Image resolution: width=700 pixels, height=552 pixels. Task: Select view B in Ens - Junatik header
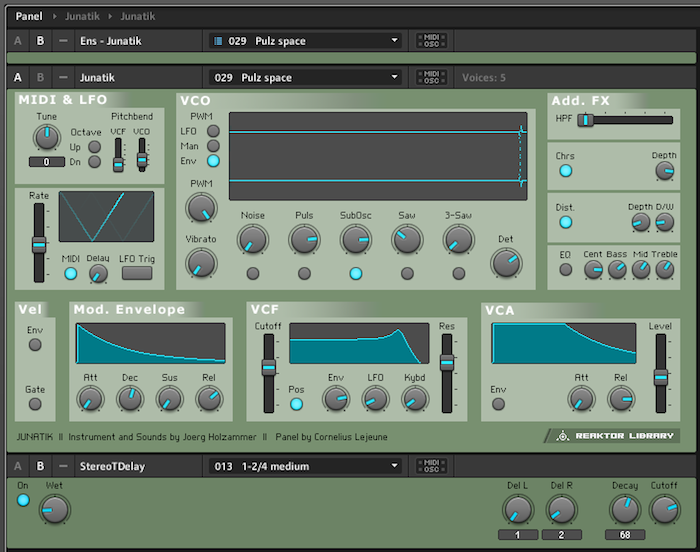click(40, 41)
